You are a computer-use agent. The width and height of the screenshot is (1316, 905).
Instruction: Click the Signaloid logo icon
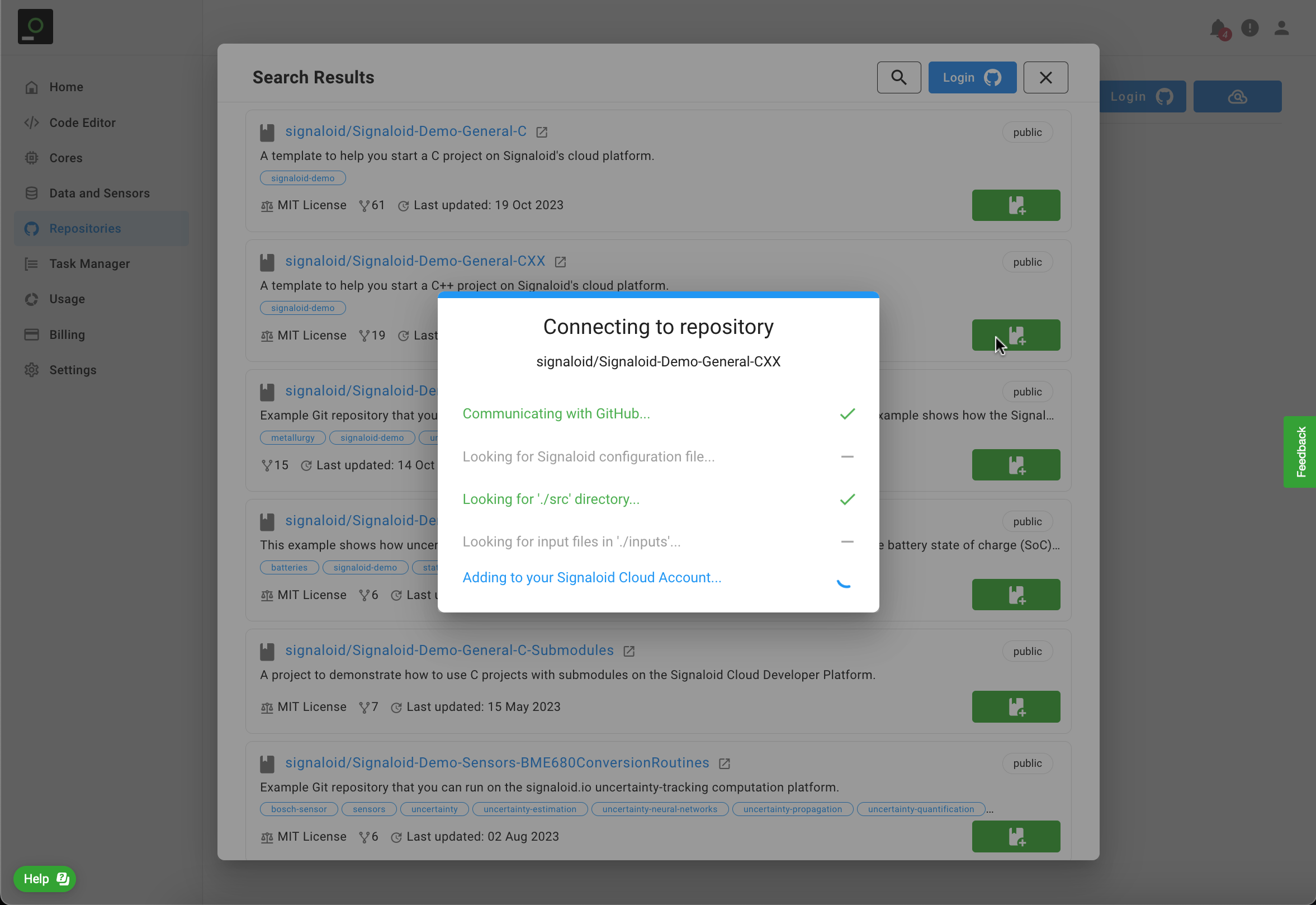(35, 26)
